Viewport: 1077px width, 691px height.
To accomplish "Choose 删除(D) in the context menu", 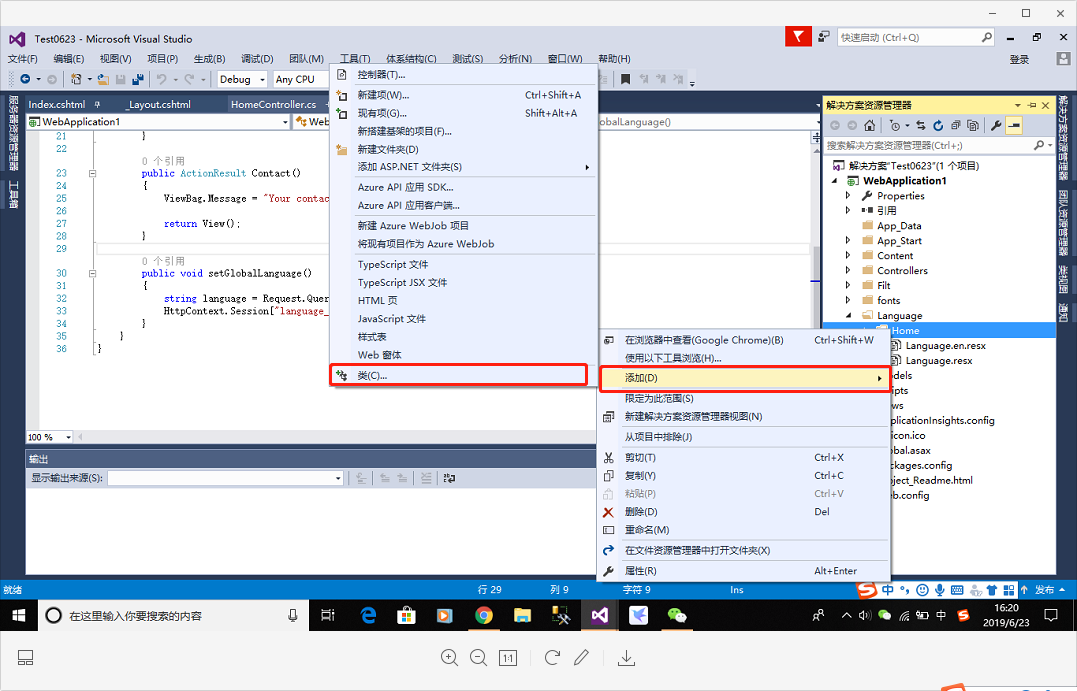I will pos(743,512).
